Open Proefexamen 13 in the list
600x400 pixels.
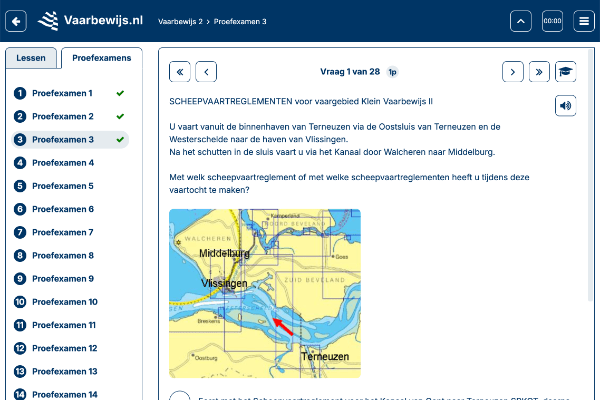coord(70,372)
